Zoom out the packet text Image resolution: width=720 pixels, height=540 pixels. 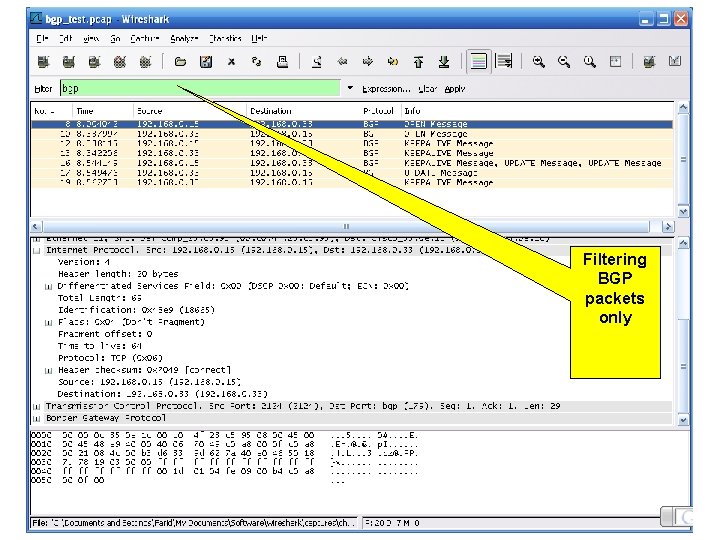[x=564, y=62]
